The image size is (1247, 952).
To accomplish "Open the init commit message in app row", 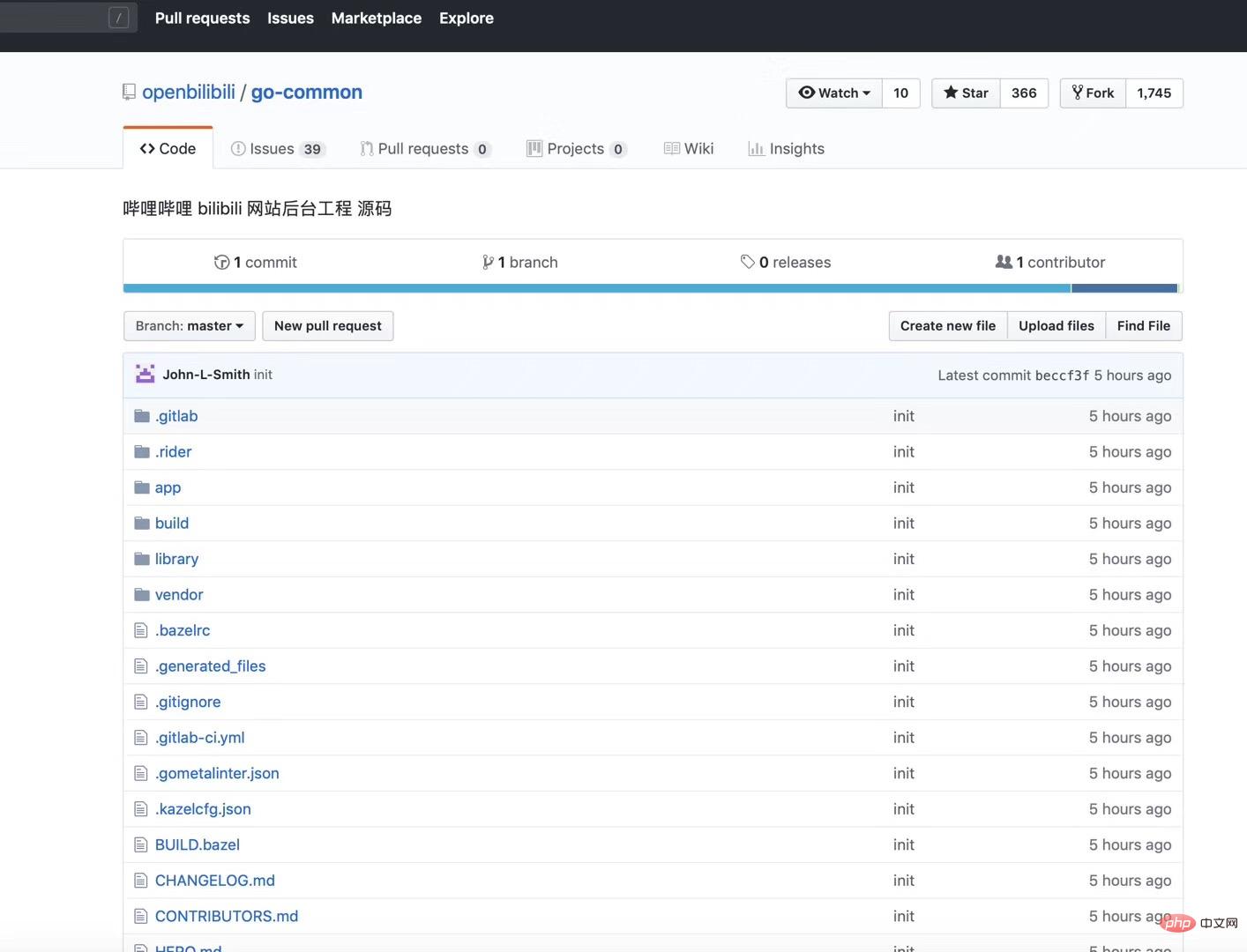I will click(x=904, y=487).
